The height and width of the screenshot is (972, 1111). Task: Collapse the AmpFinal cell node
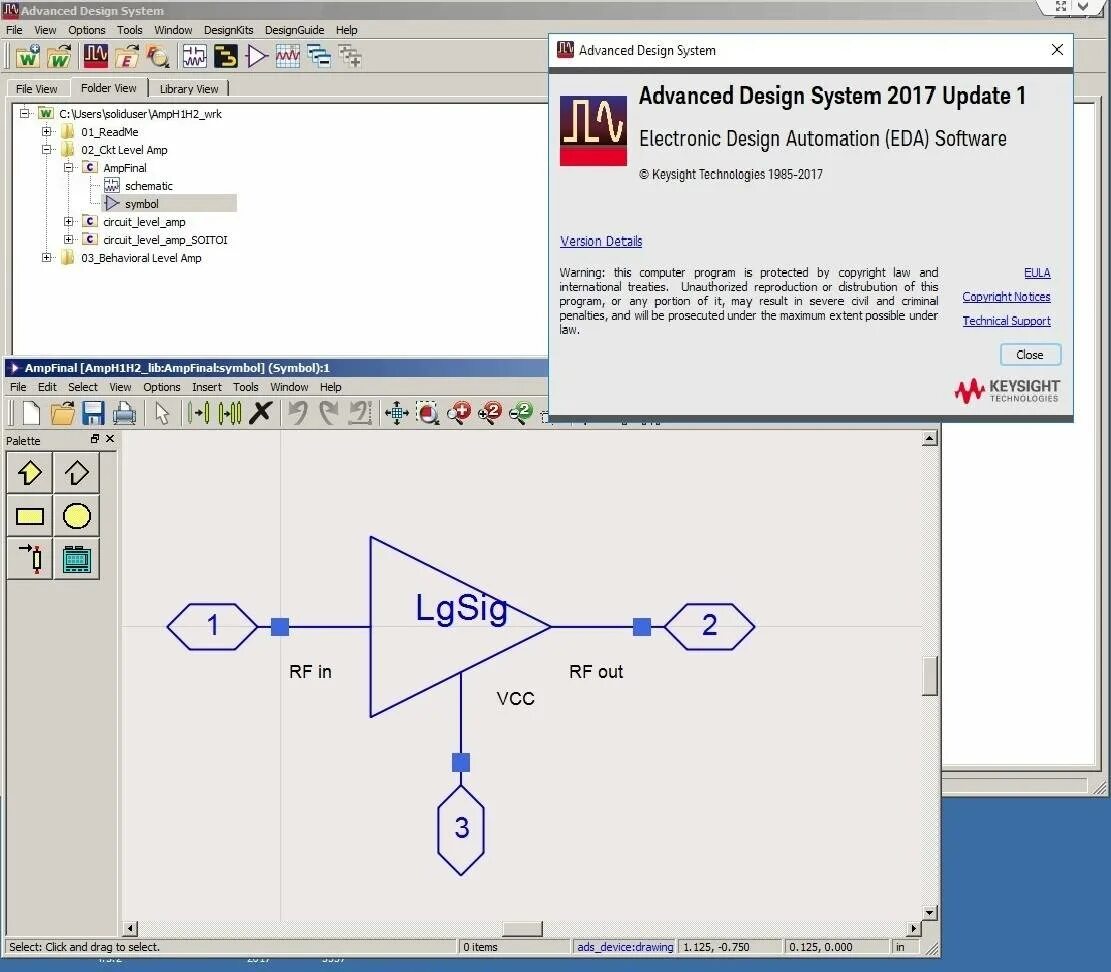[x=69, y=167]
